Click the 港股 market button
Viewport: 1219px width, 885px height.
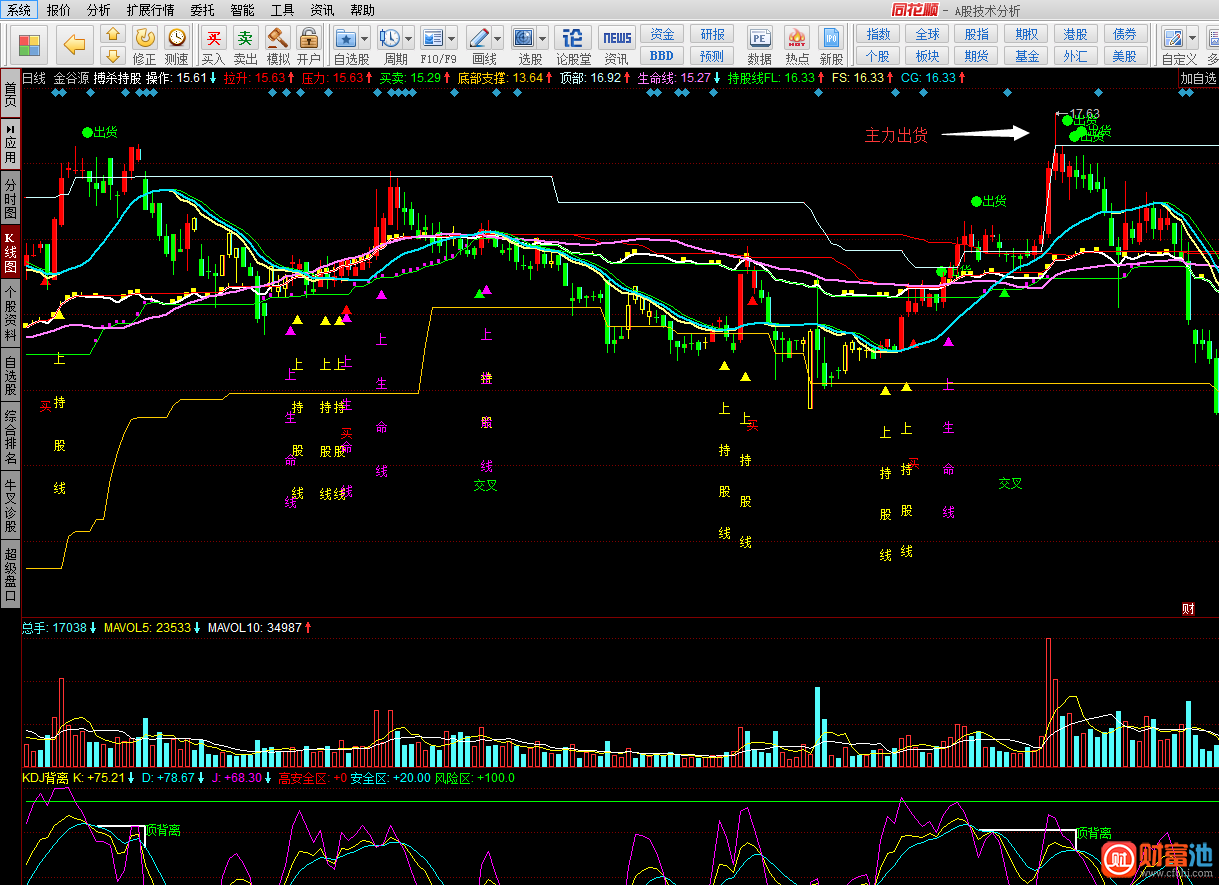tap(1076, 34)
